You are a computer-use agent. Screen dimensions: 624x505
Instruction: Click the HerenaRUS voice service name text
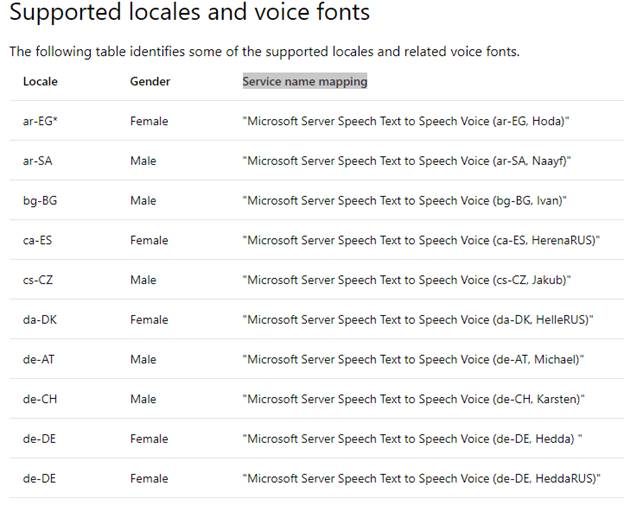pos(420,240)
